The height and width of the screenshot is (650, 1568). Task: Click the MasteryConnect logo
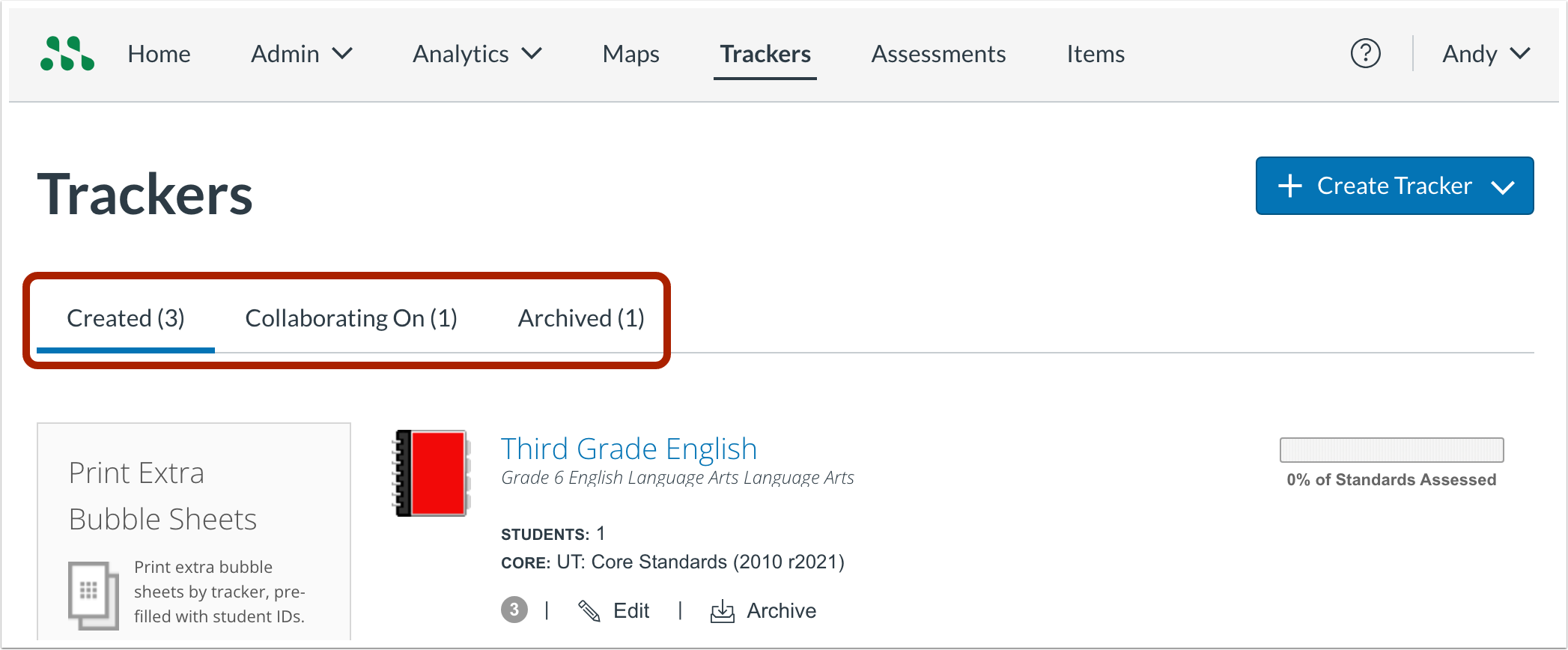pyautogui.click(x=66, y=53)
